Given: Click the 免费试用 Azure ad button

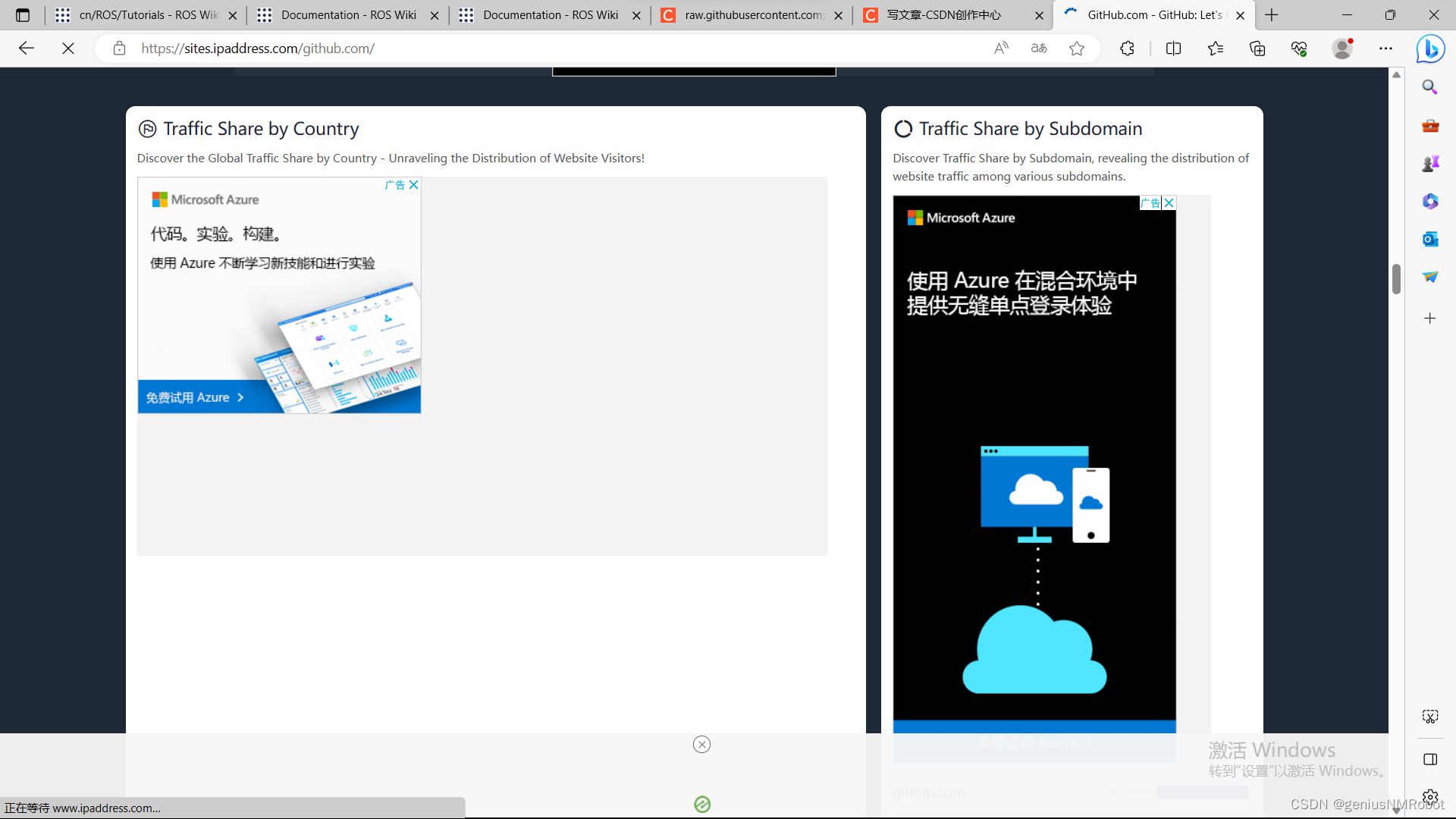Looking at the screenshot, I should (195, 397).
